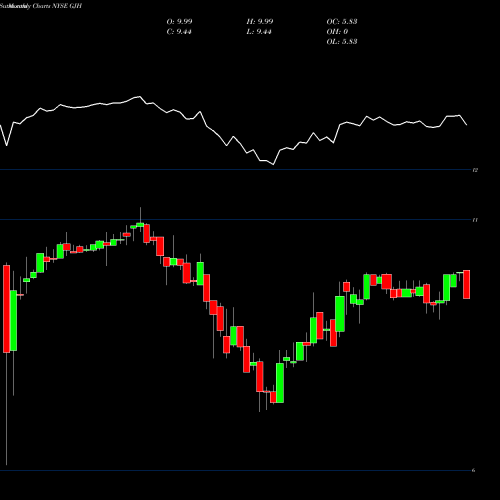
Task: Click the '12' price axis label
Action: coord(475,170)
